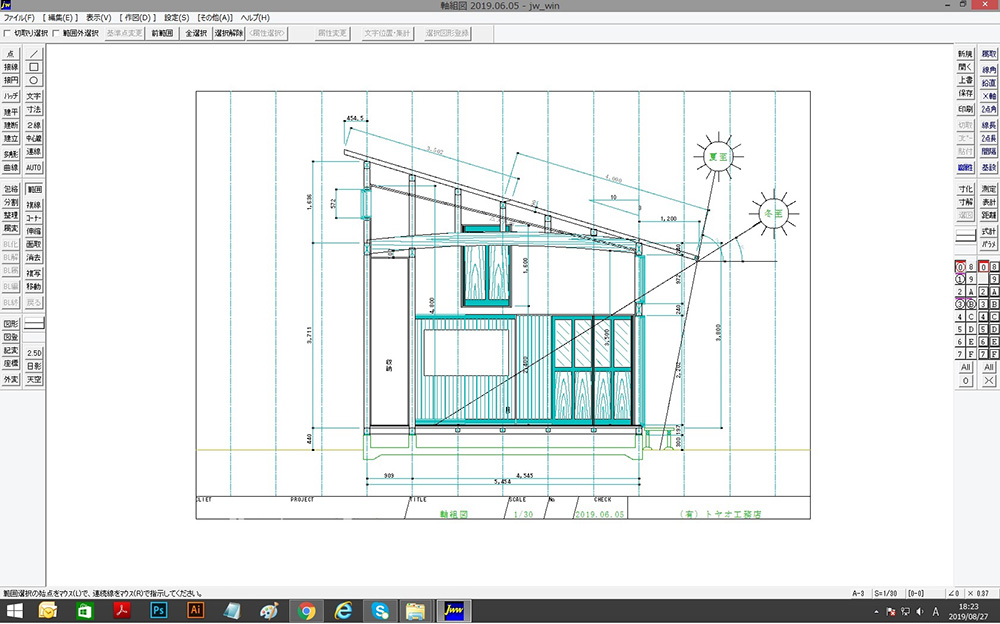Open the ファイル(F) menu
The image size is (1000, 624).
tap(18, 18)
